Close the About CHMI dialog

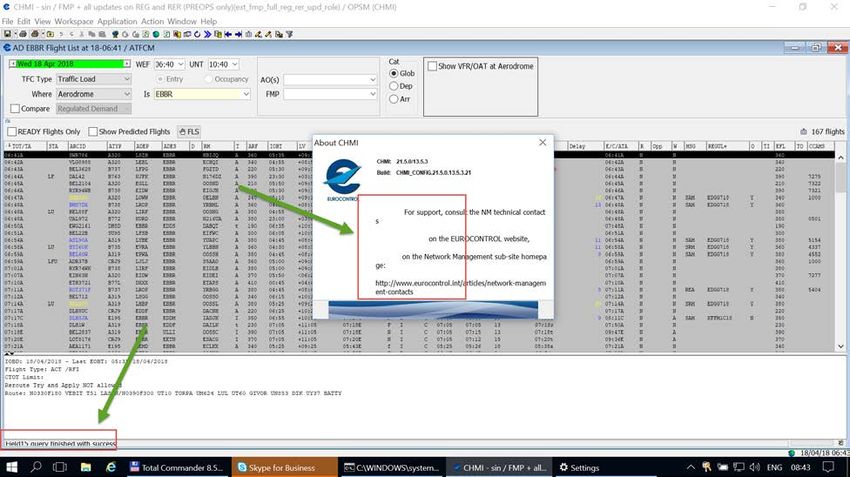click(543, 142)
